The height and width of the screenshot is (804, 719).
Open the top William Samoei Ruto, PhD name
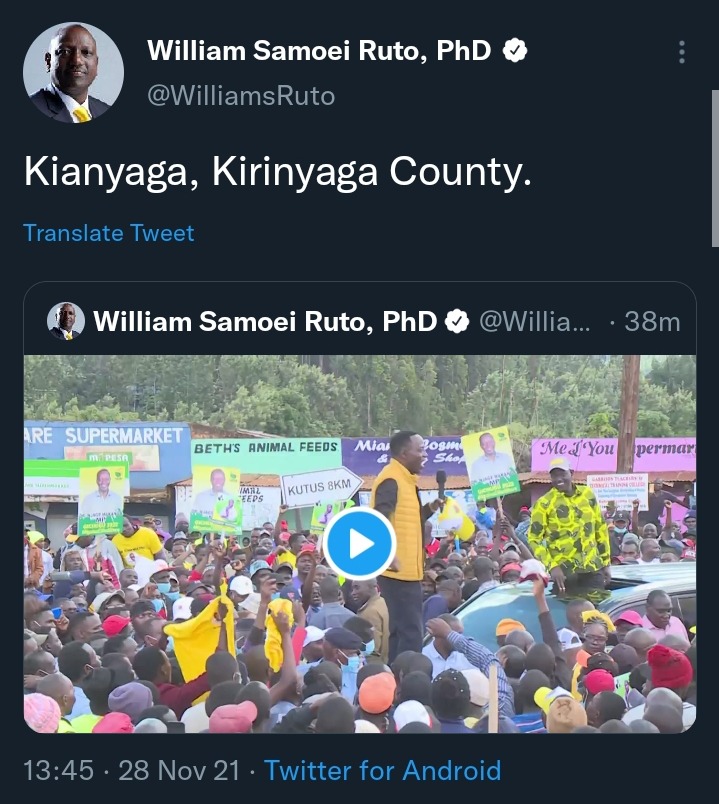tap(319, 51)
